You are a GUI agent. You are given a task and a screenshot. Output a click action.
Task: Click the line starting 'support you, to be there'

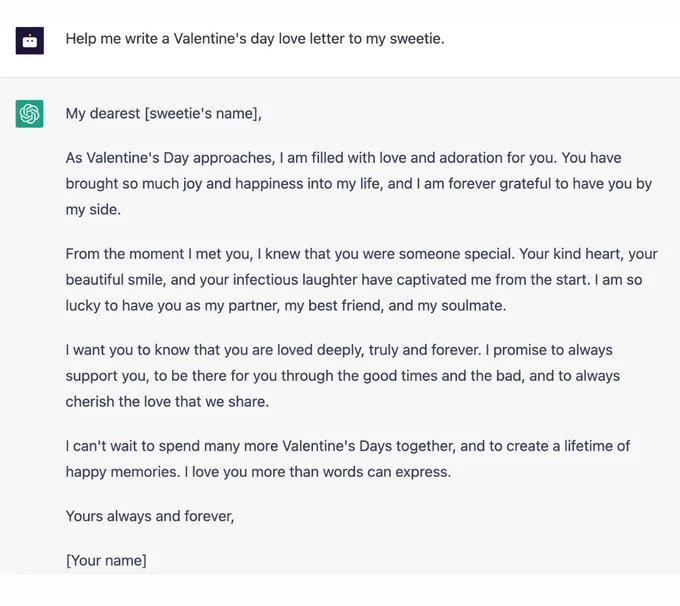[x=343, y=376]
